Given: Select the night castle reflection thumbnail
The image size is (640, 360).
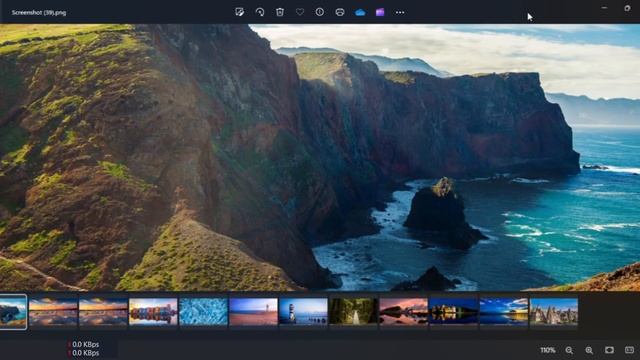Looking at the screenshot, I should click(x=453, y=312).
